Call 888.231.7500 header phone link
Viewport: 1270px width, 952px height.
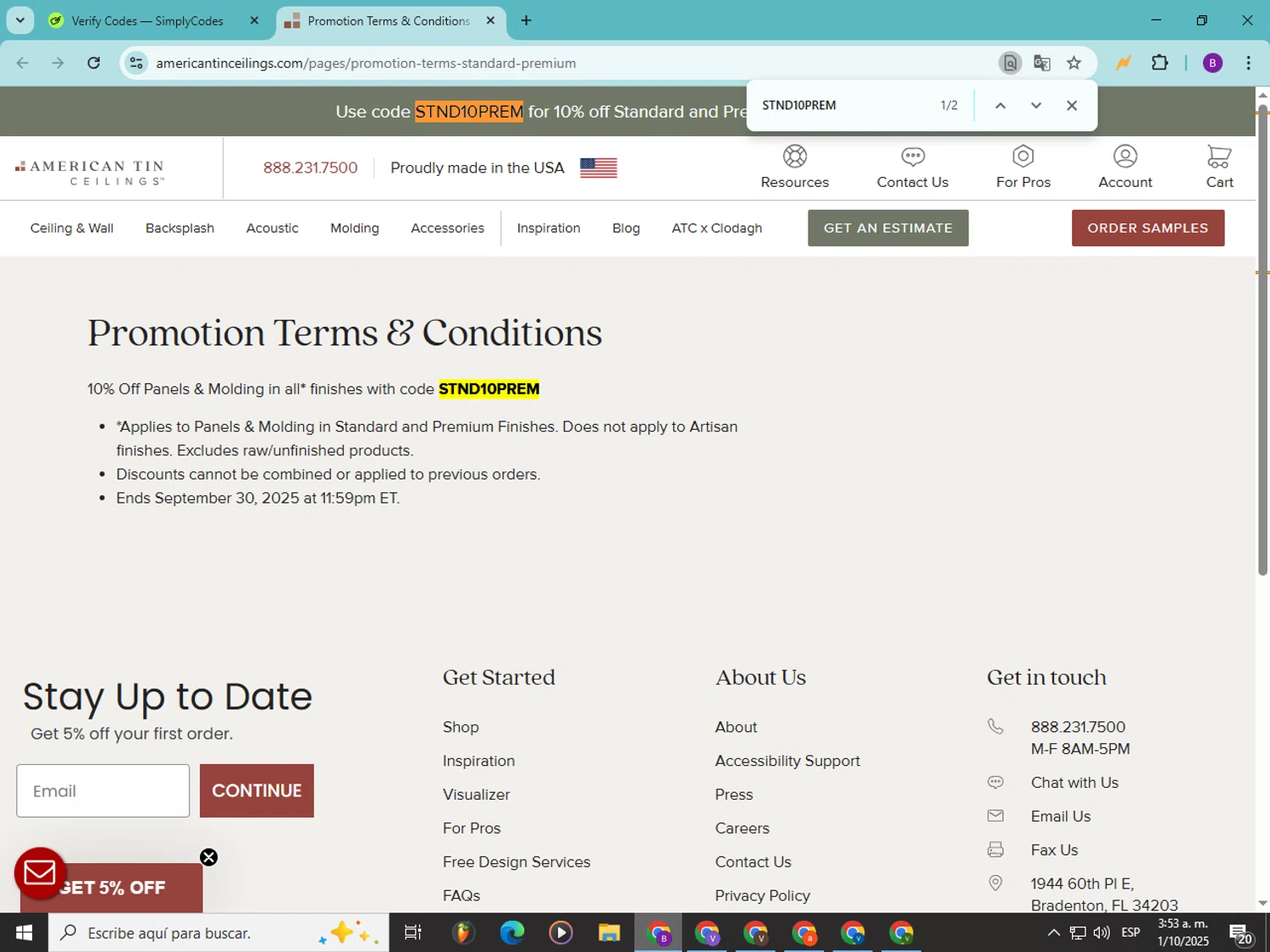click(310, 168)
